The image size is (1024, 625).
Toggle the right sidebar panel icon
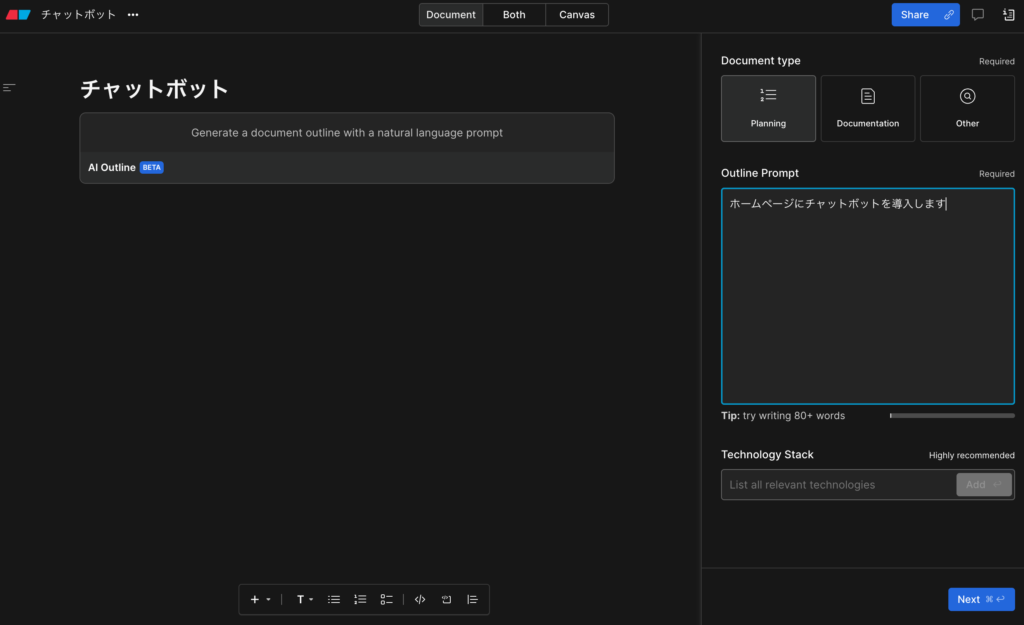1008,14
